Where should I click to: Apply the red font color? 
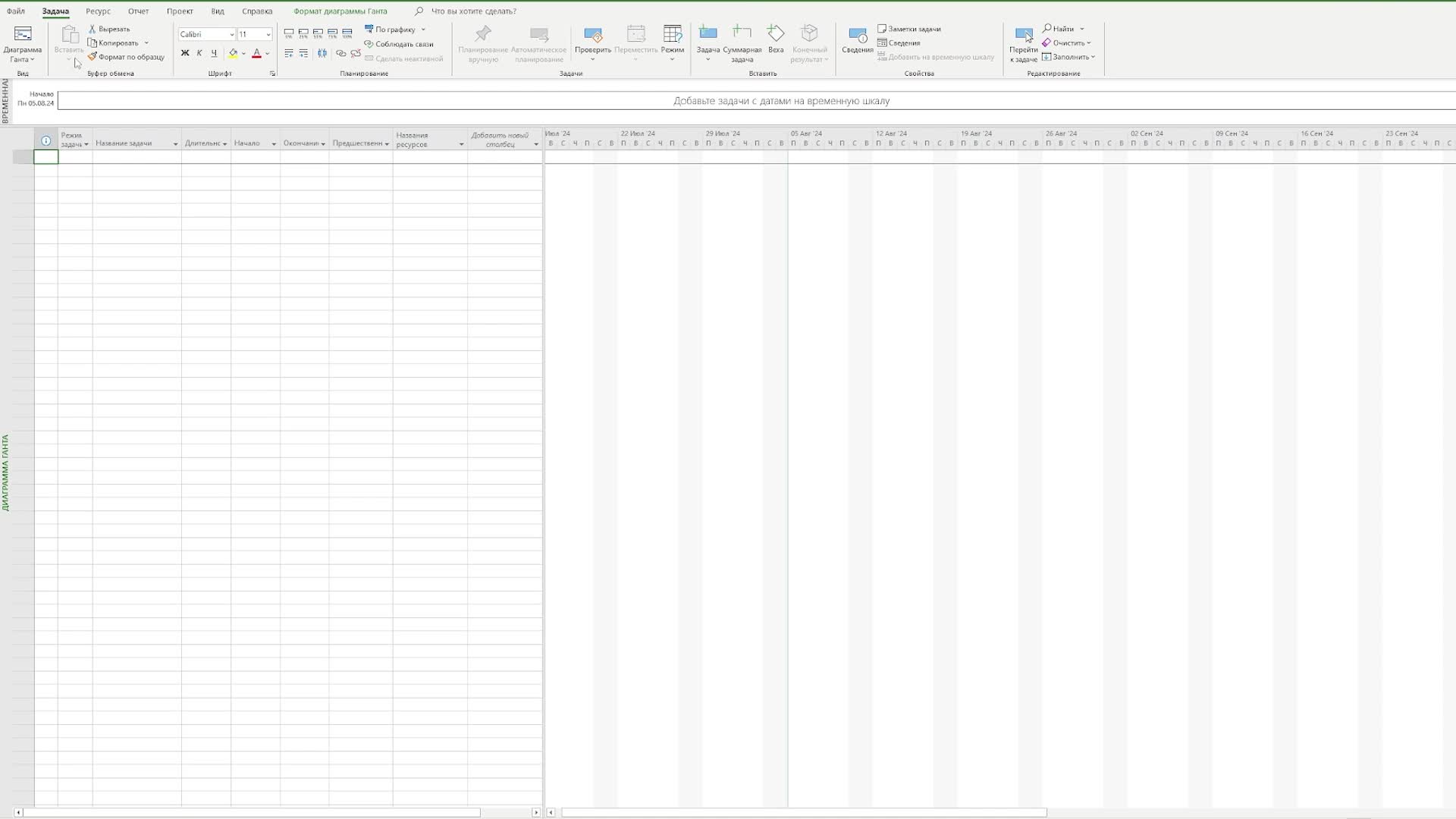256,53
